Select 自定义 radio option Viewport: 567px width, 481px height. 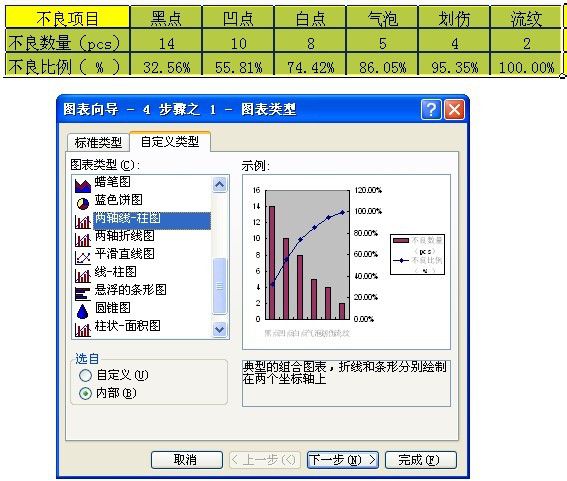point(85,375)
